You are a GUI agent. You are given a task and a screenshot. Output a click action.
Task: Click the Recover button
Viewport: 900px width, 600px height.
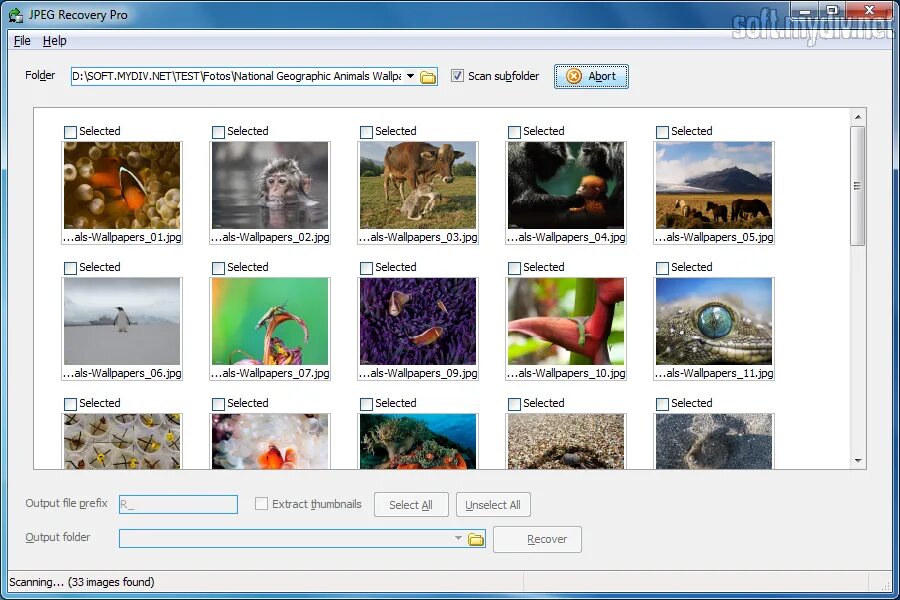point(537,540)
